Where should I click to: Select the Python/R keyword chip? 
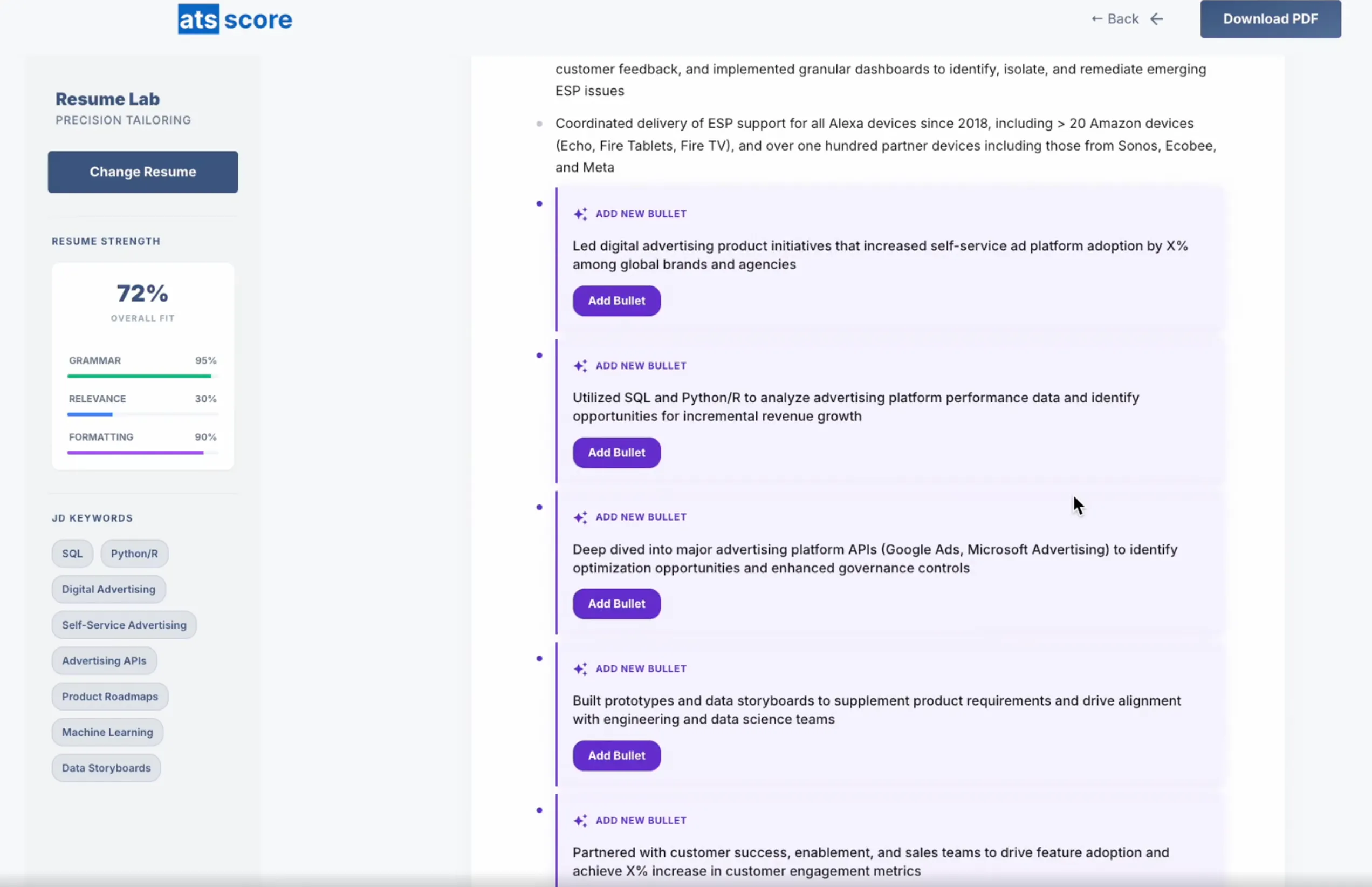click(134, 554)
